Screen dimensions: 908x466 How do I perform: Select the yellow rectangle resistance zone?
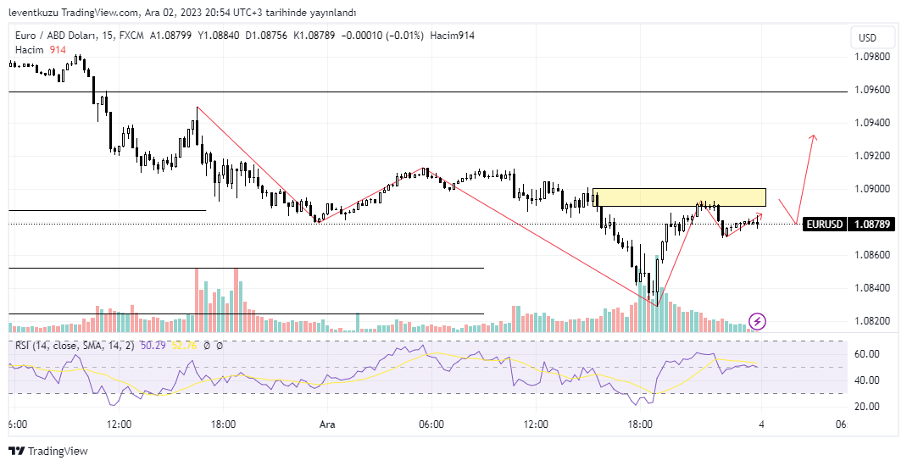point(679,197)
